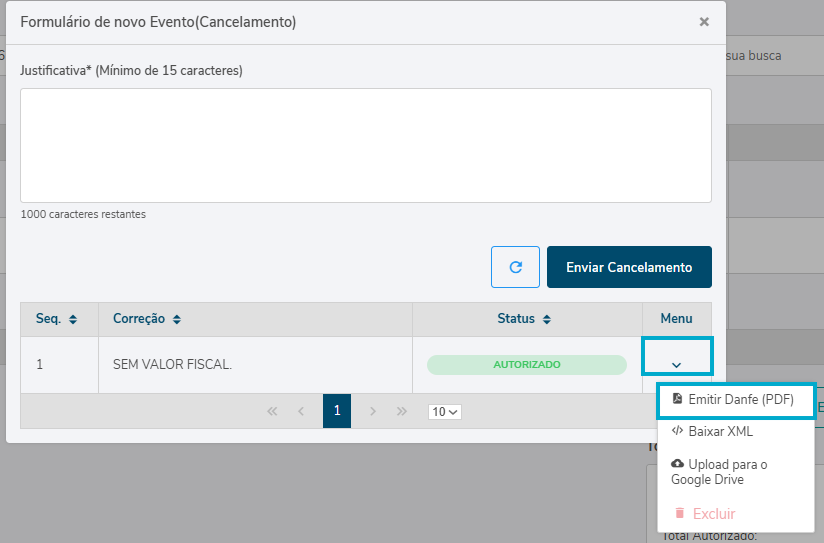Select Emitir Danfe (PDF) option
The width and height of the screenshot is (824, 543).
735,399
